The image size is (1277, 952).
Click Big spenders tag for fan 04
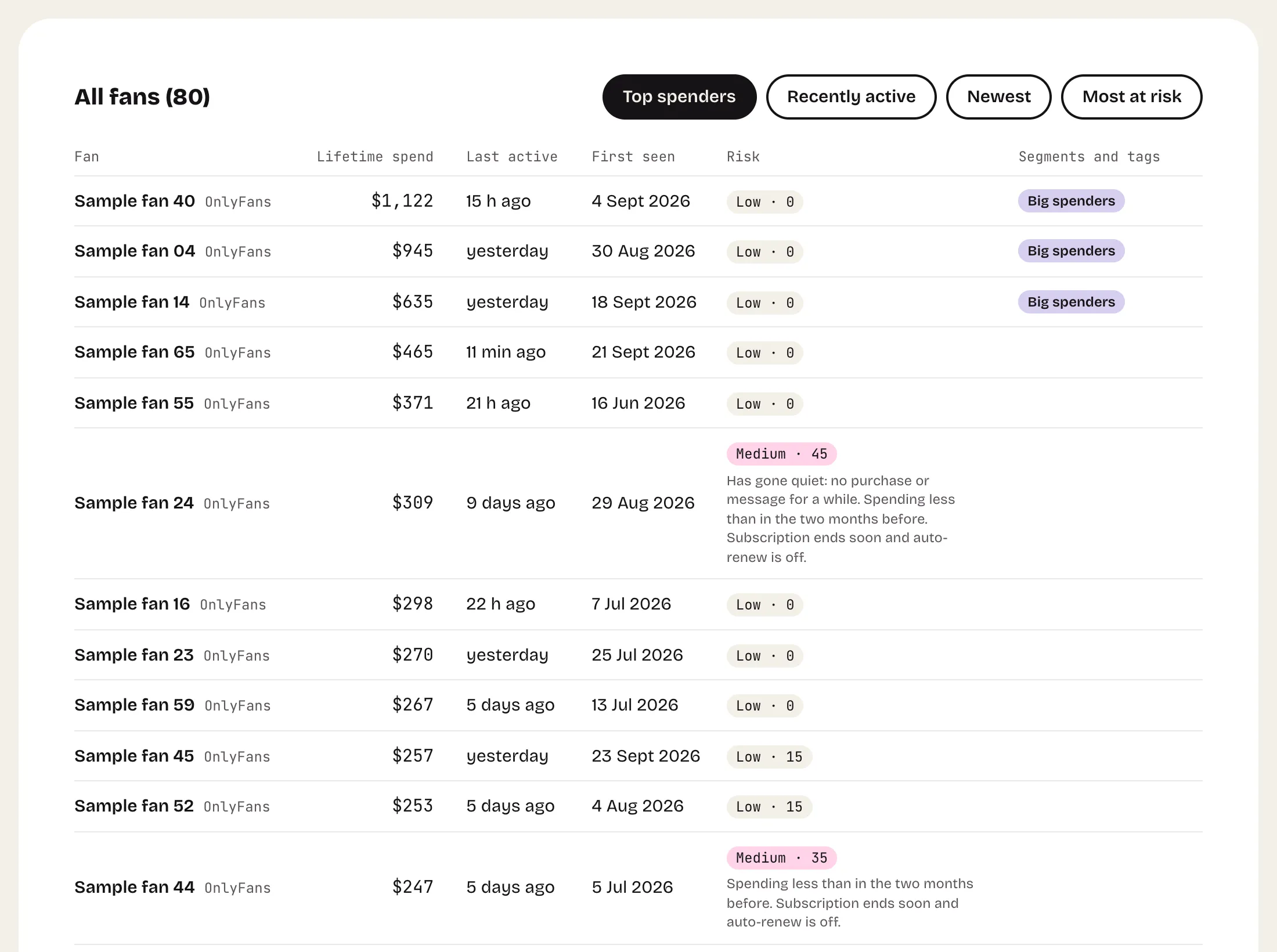click(x=1071, y=251)
